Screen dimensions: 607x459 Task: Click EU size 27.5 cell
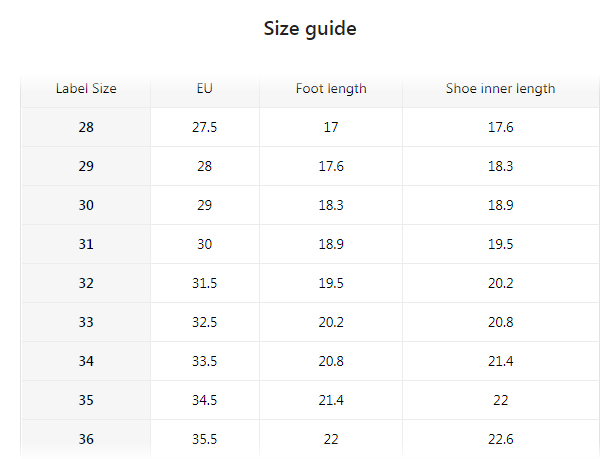tap(205, 128)
